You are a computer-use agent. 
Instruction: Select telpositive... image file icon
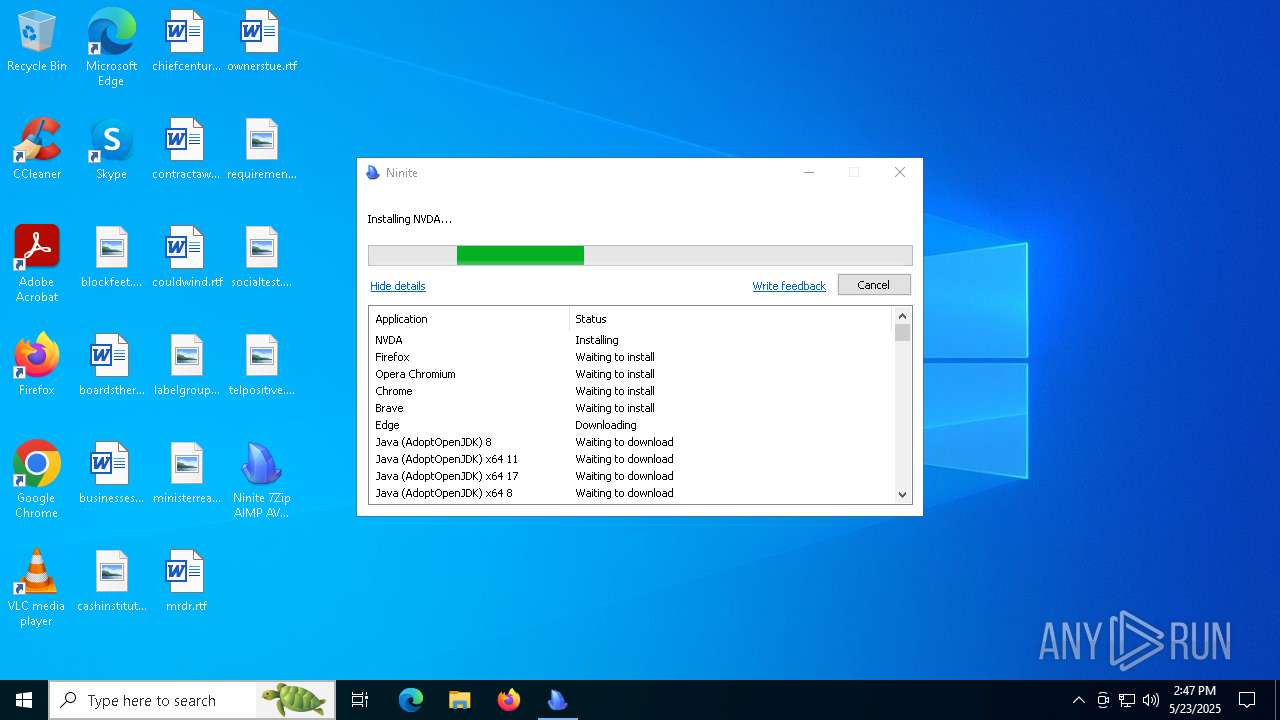(262, 366)
